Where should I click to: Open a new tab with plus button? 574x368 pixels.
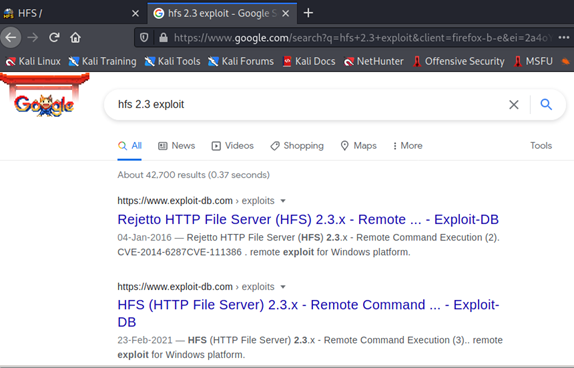pyautogui.click(x=308, y=13)
